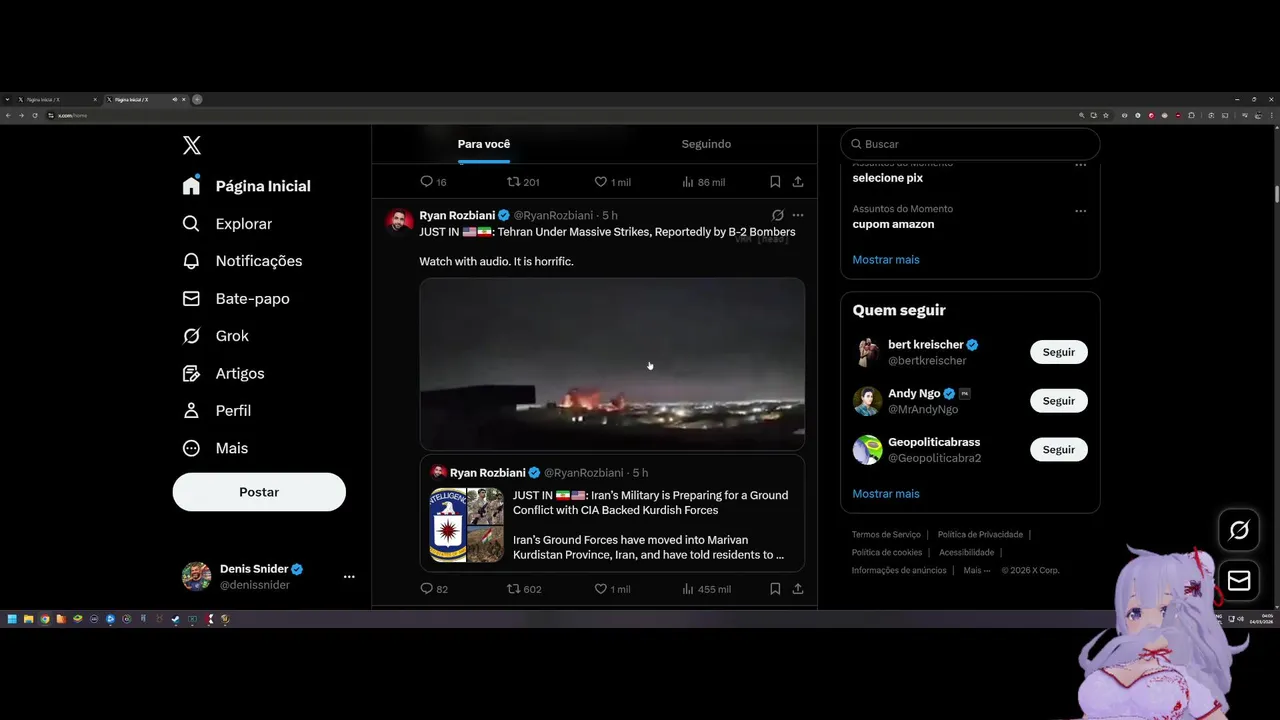Like the upper post with 1 mil likes

click(612, 182)
